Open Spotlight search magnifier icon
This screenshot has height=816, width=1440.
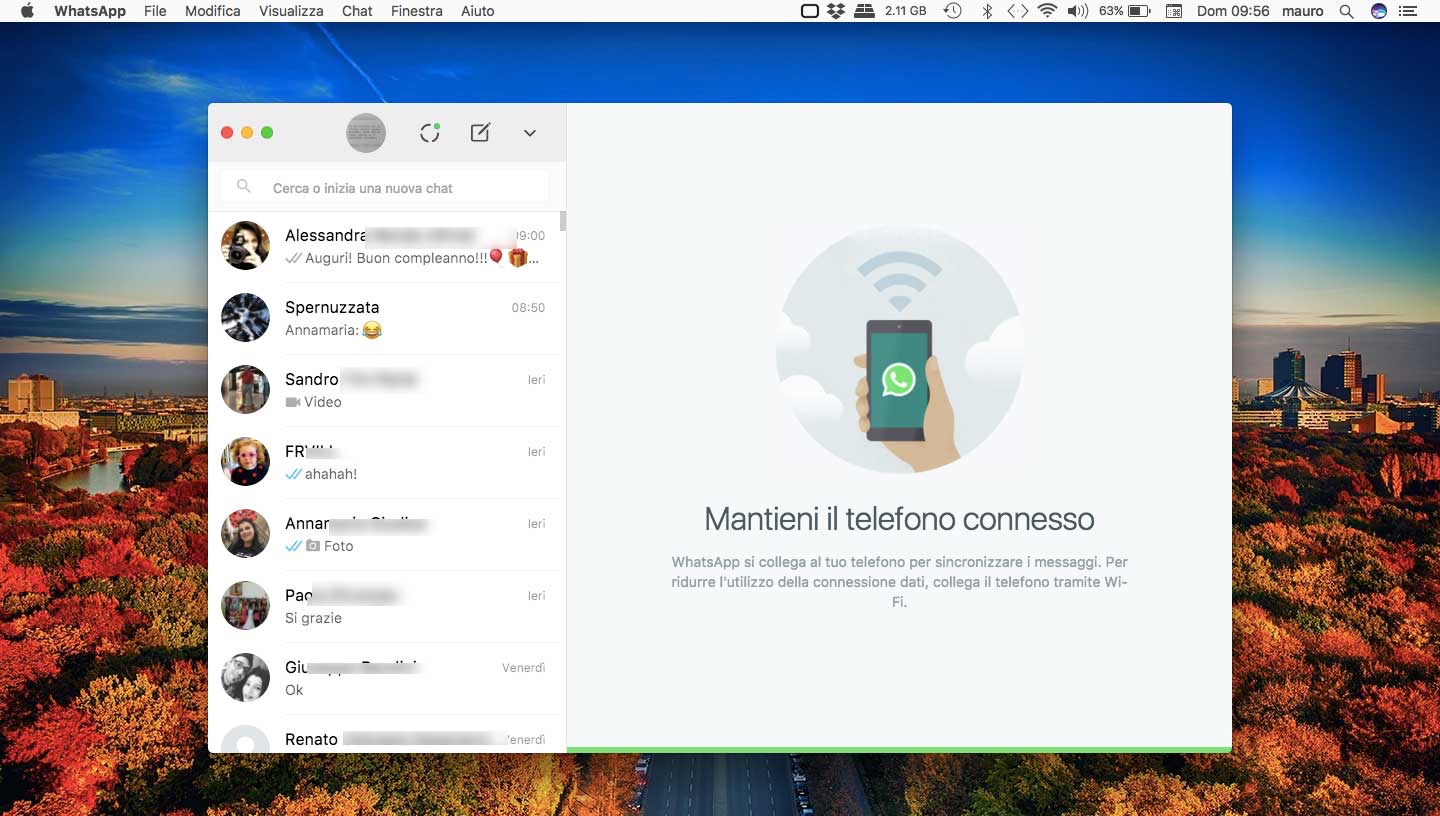click(1347, 11)
